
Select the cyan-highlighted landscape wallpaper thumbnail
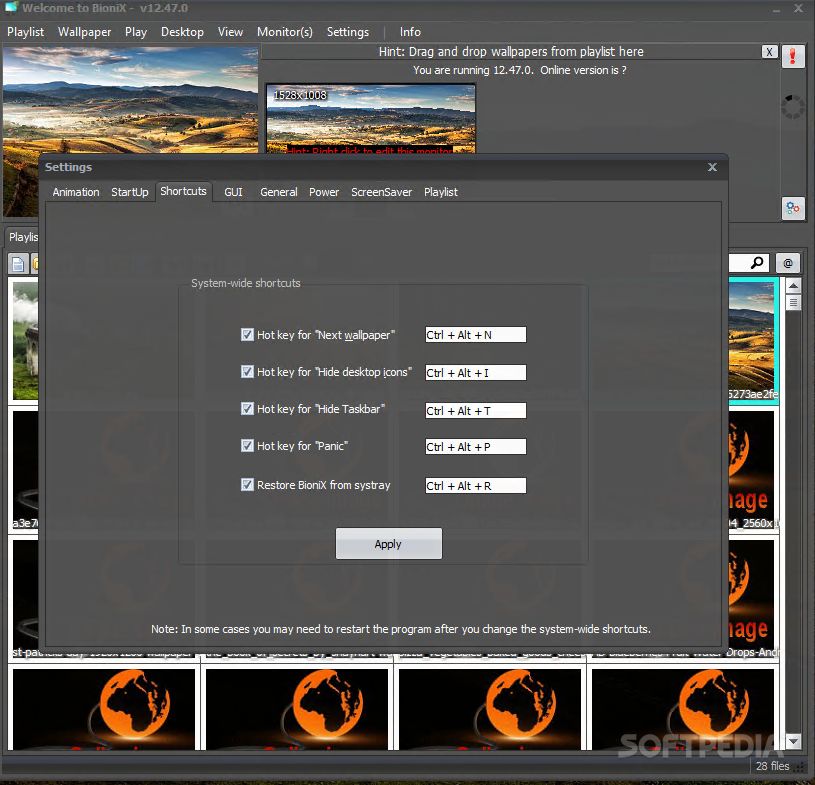tap(753, 341)
